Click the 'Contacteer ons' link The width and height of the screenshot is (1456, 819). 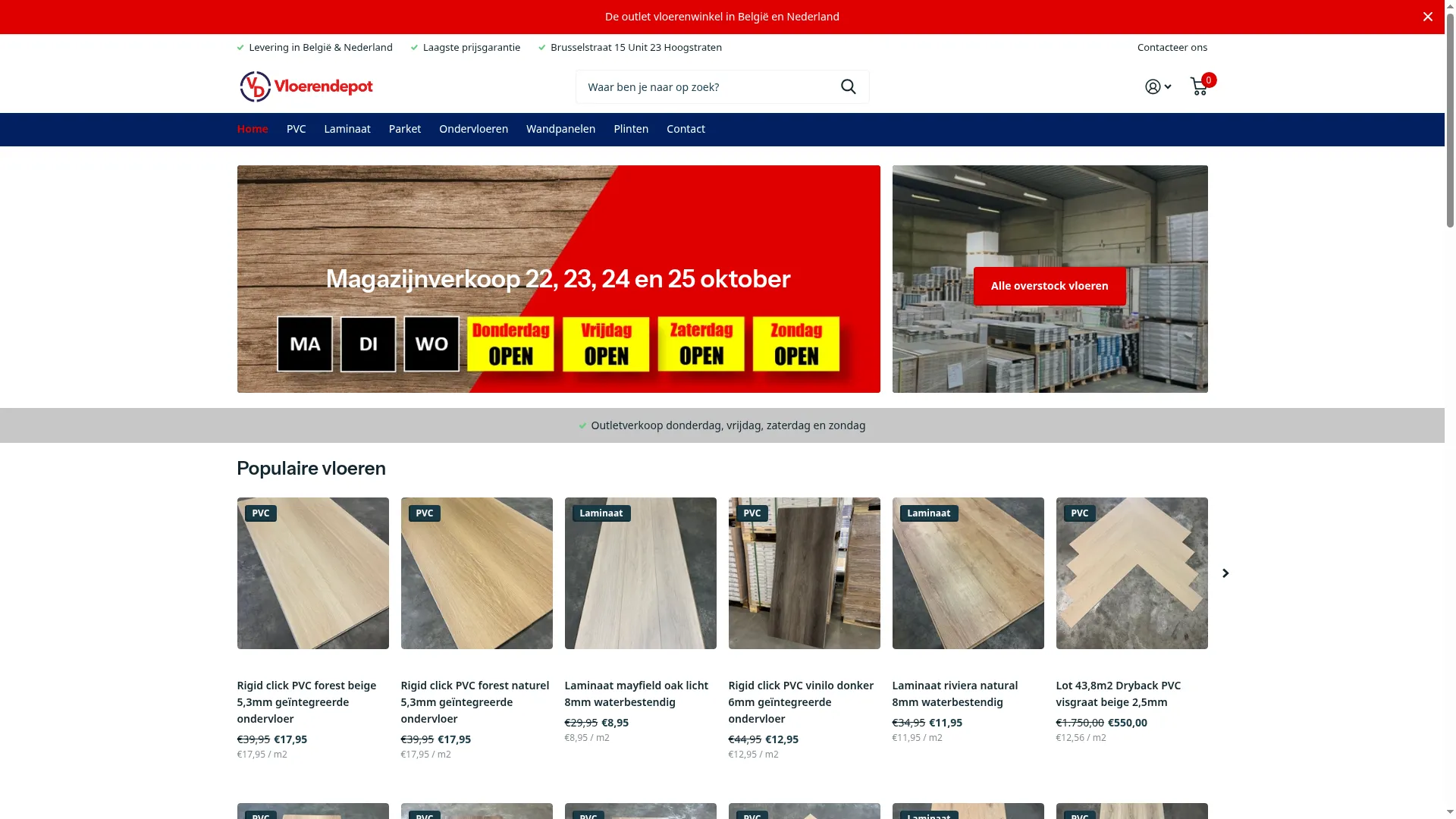(1172, 47)
